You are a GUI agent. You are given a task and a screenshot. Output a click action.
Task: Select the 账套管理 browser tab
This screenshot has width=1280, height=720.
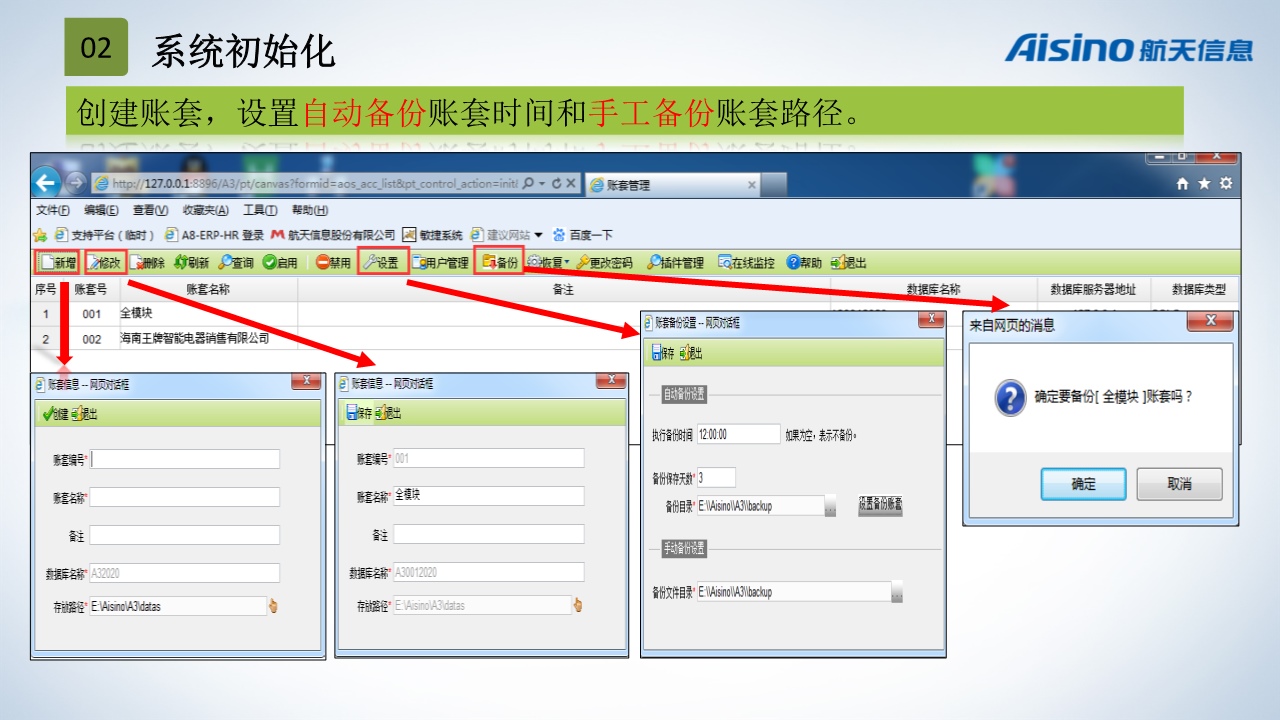coord(670,185)
